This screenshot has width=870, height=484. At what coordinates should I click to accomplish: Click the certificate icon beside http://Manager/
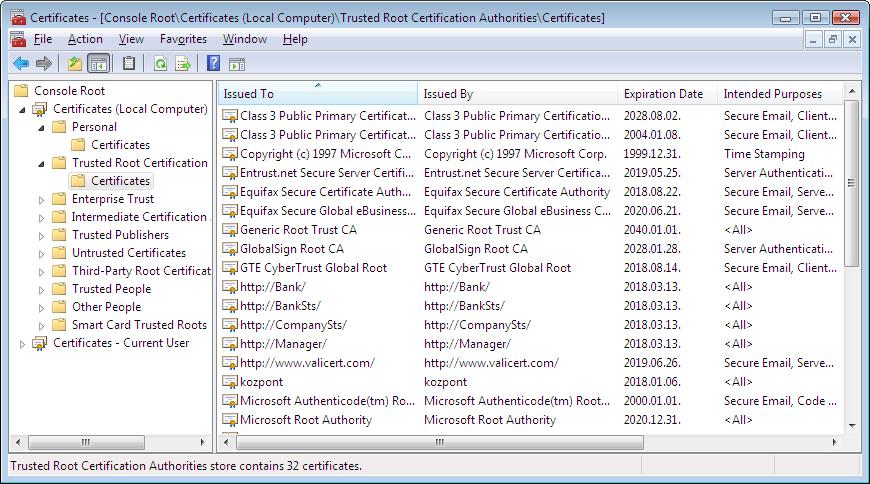pos(230,344)
